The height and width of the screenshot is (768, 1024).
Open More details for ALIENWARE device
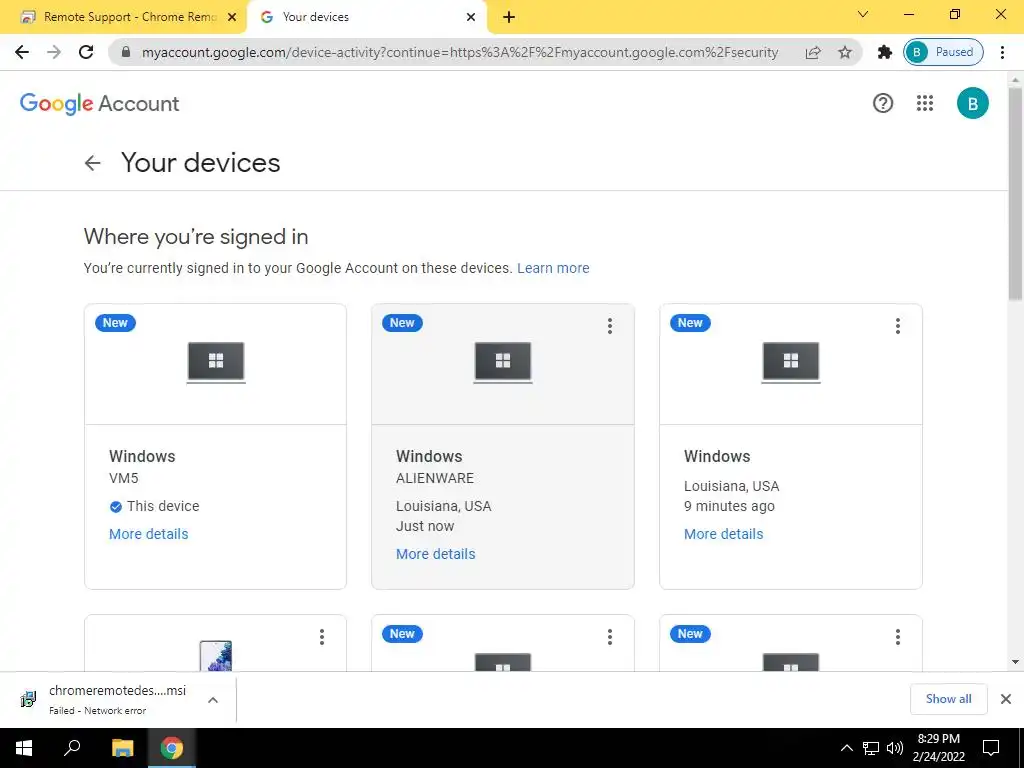[x=436, y=554]
